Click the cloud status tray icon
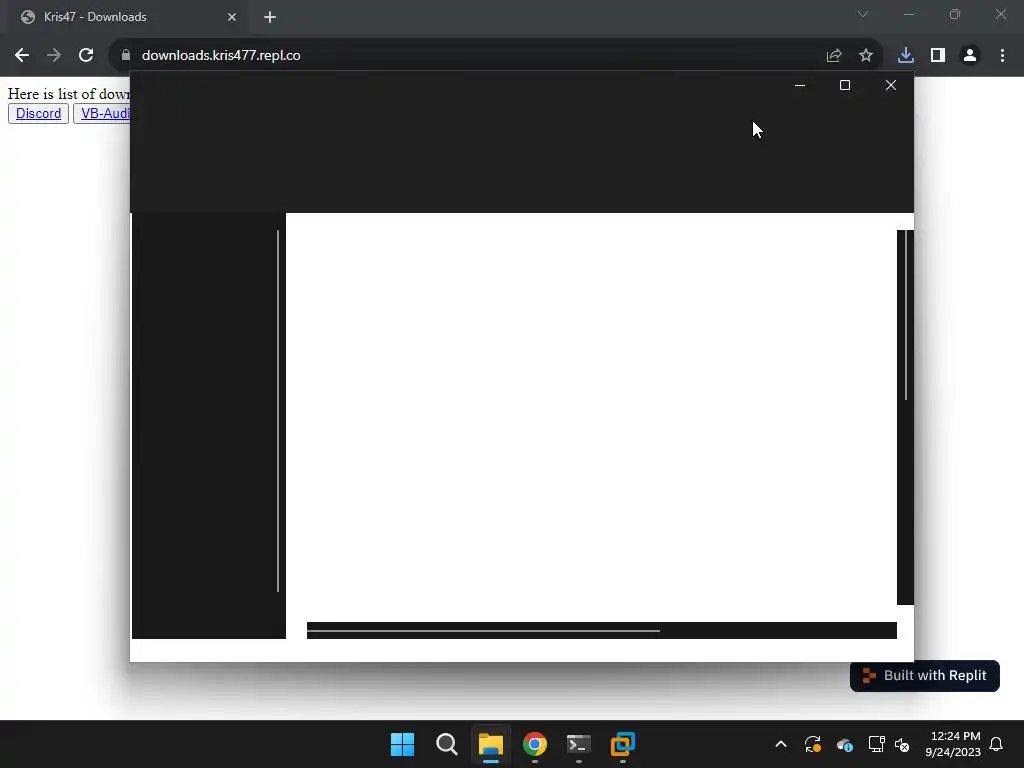This screenshot has width=1024, height=768. [x=844, y=744]
